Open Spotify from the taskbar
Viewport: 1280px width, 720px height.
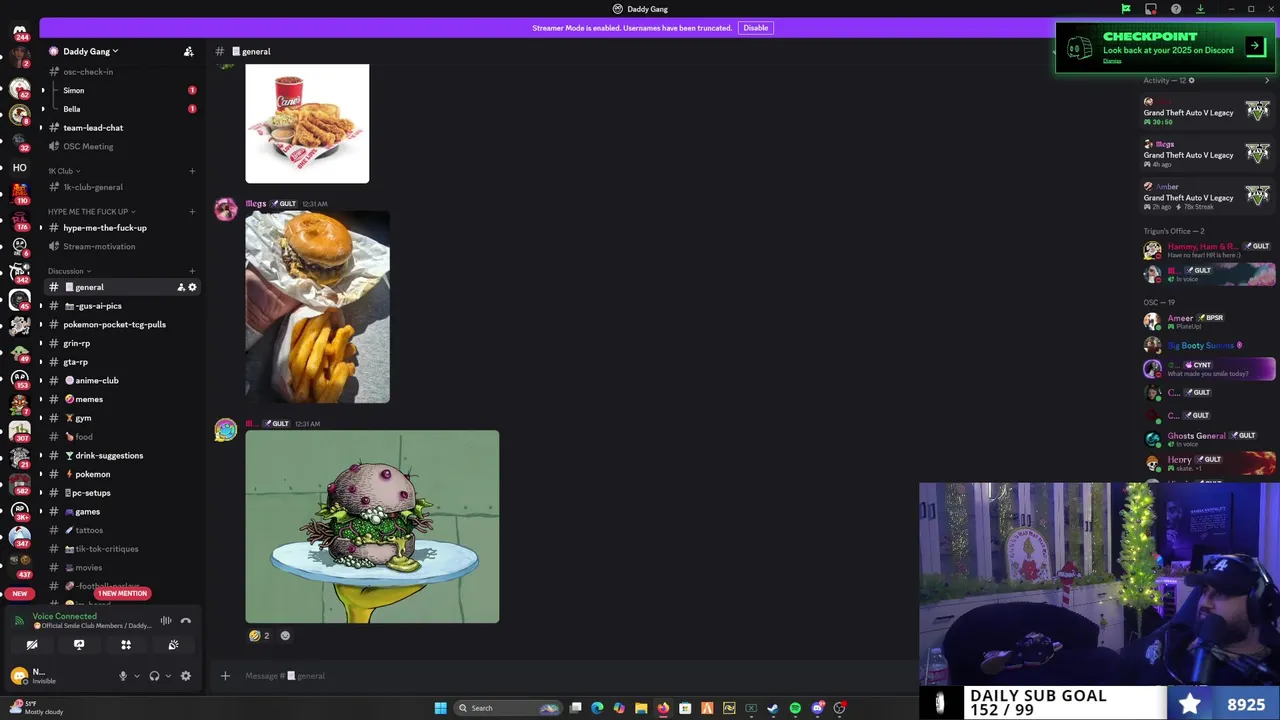click(x=795, y=708)
